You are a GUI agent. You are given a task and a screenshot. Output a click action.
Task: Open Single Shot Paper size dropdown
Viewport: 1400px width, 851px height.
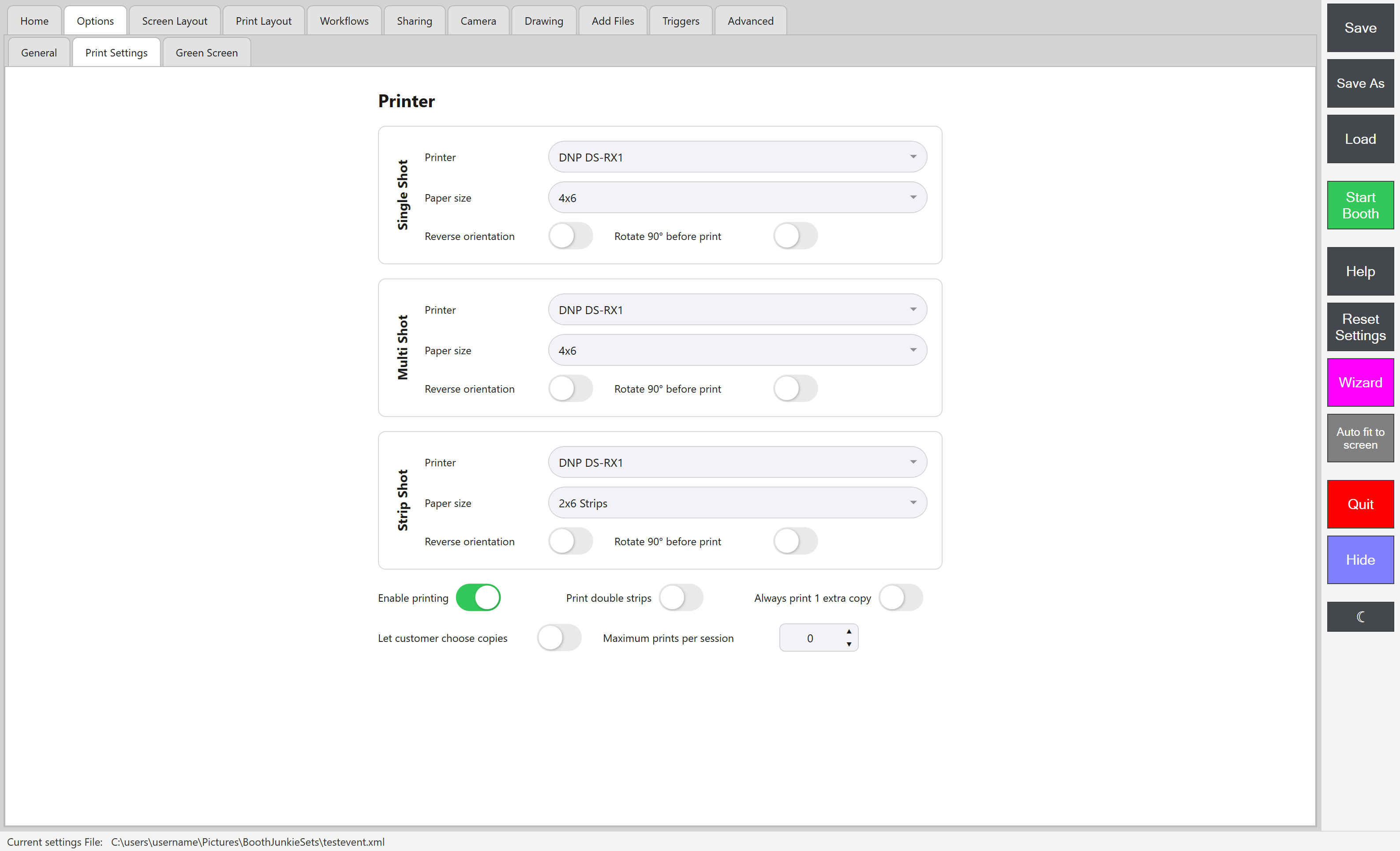[737, 198]
